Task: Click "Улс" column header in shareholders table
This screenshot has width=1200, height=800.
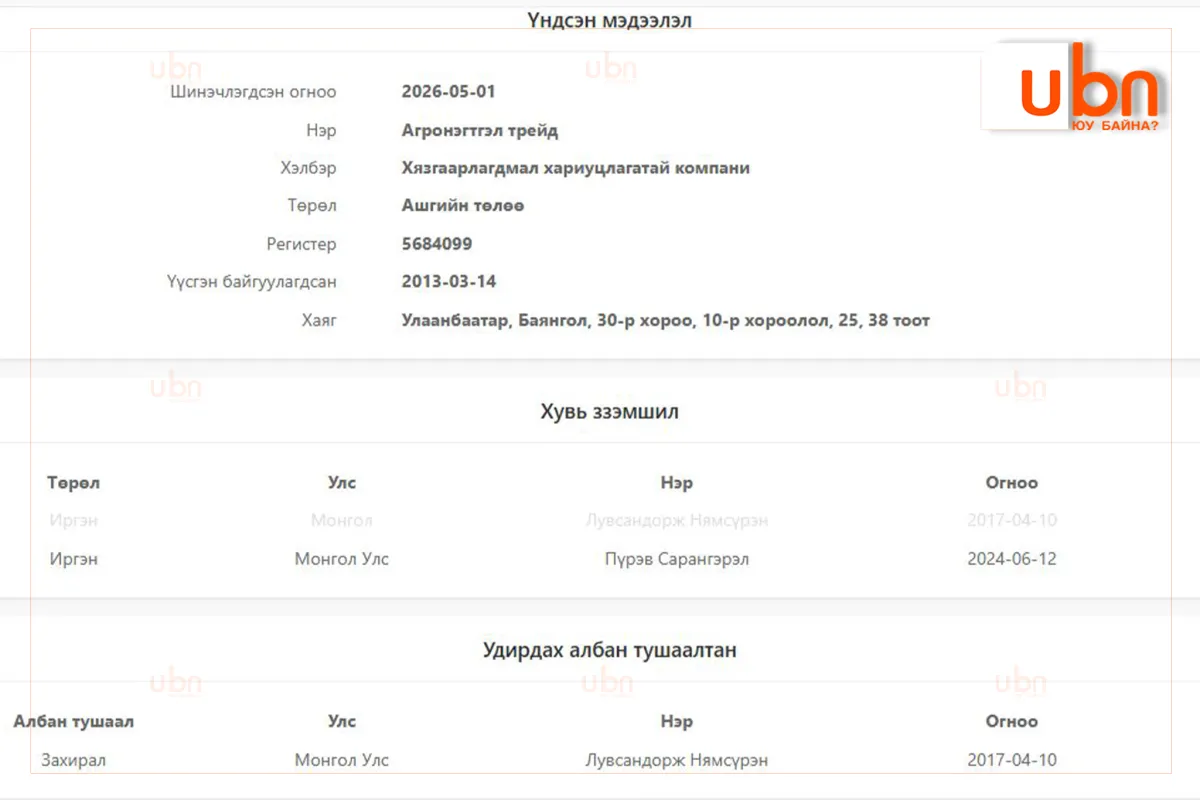Action: coord(342,483)
